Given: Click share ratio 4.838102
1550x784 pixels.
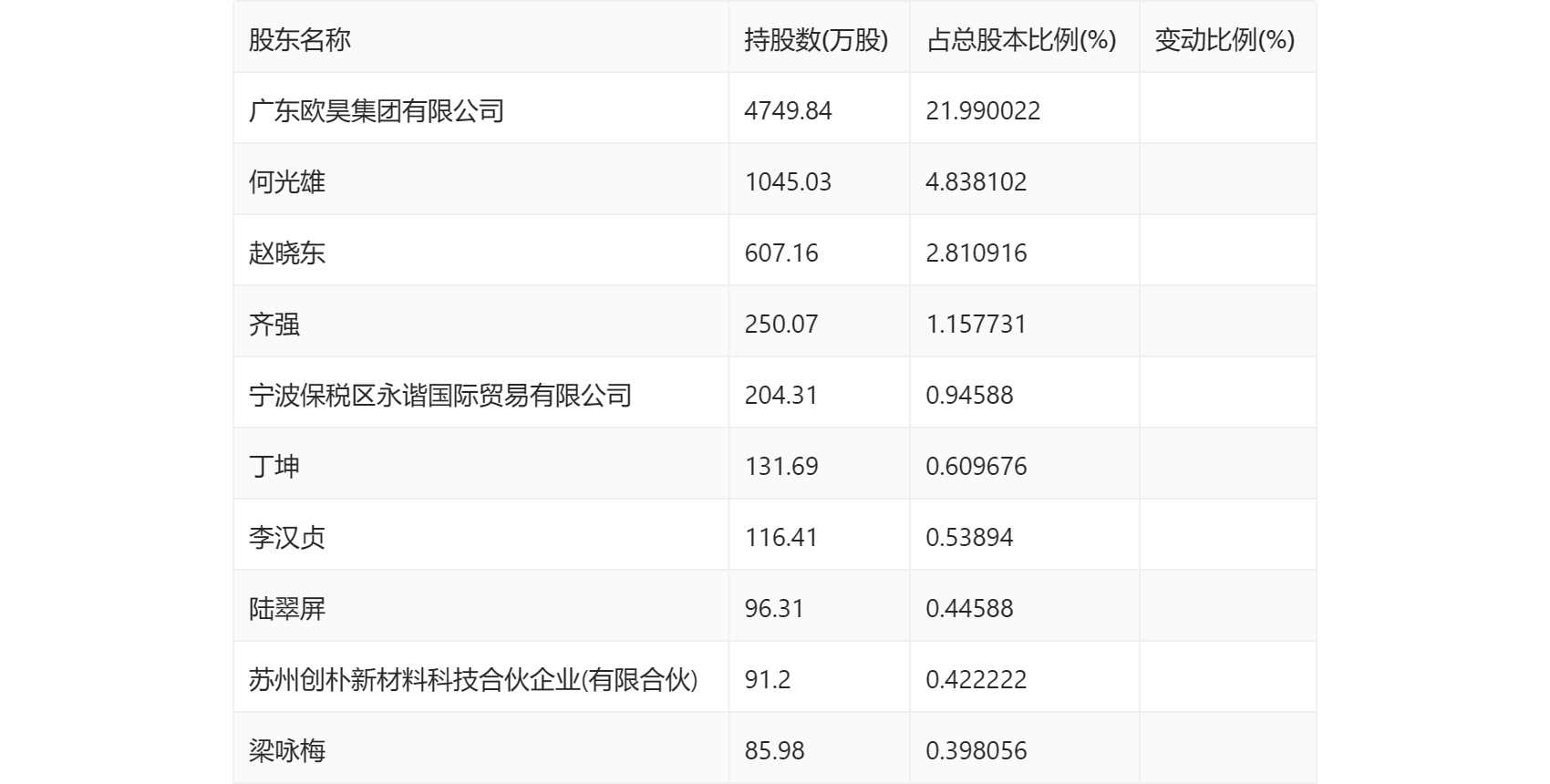Looking at the screenshot, I should tap(976, 182).
